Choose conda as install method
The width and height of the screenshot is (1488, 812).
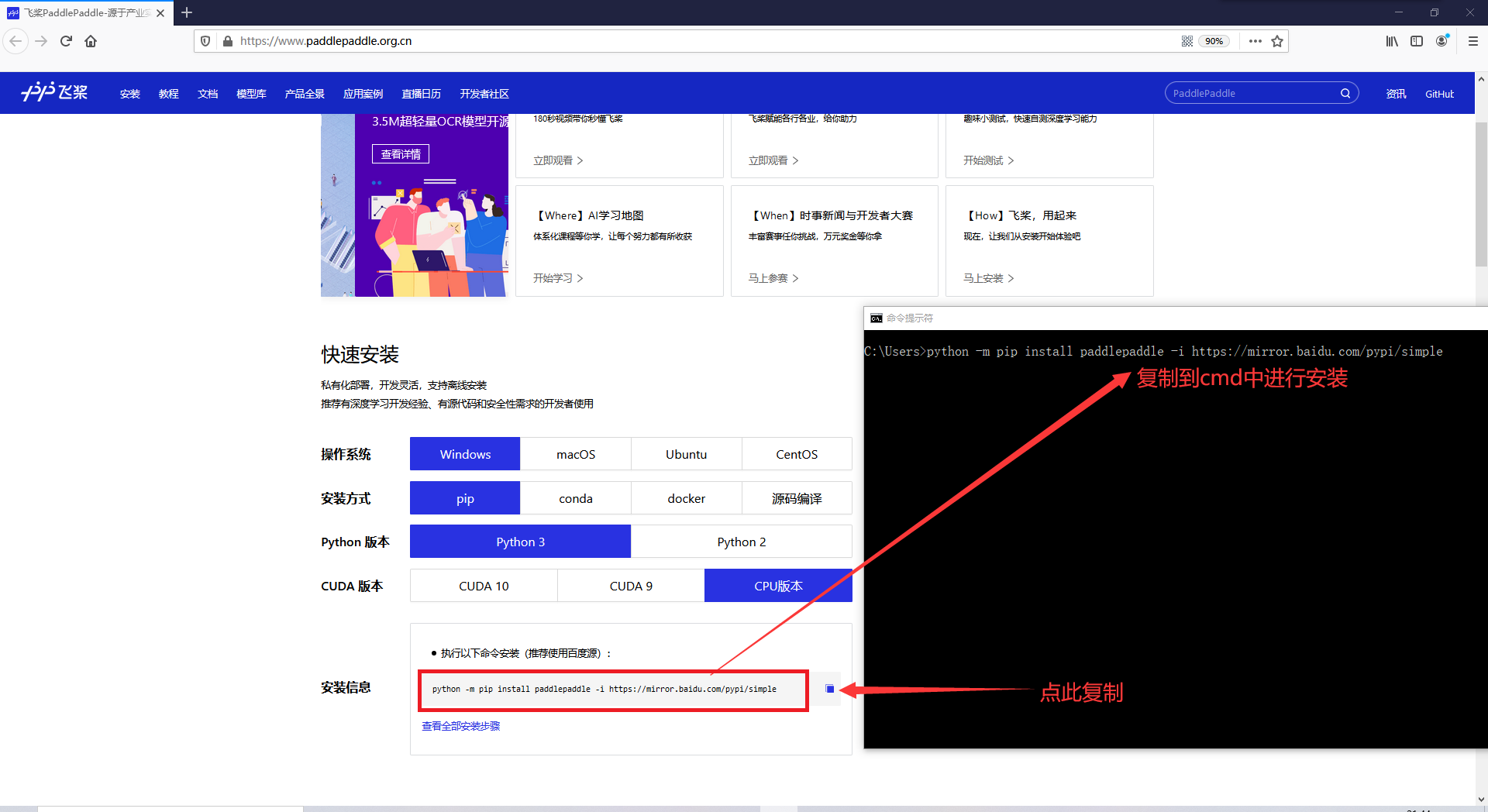576,498
